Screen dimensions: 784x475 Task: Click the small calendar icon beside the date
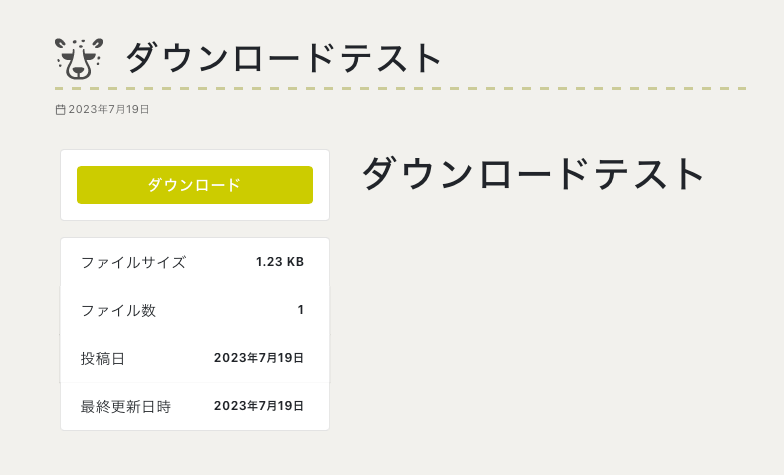(x=60, y=109)
